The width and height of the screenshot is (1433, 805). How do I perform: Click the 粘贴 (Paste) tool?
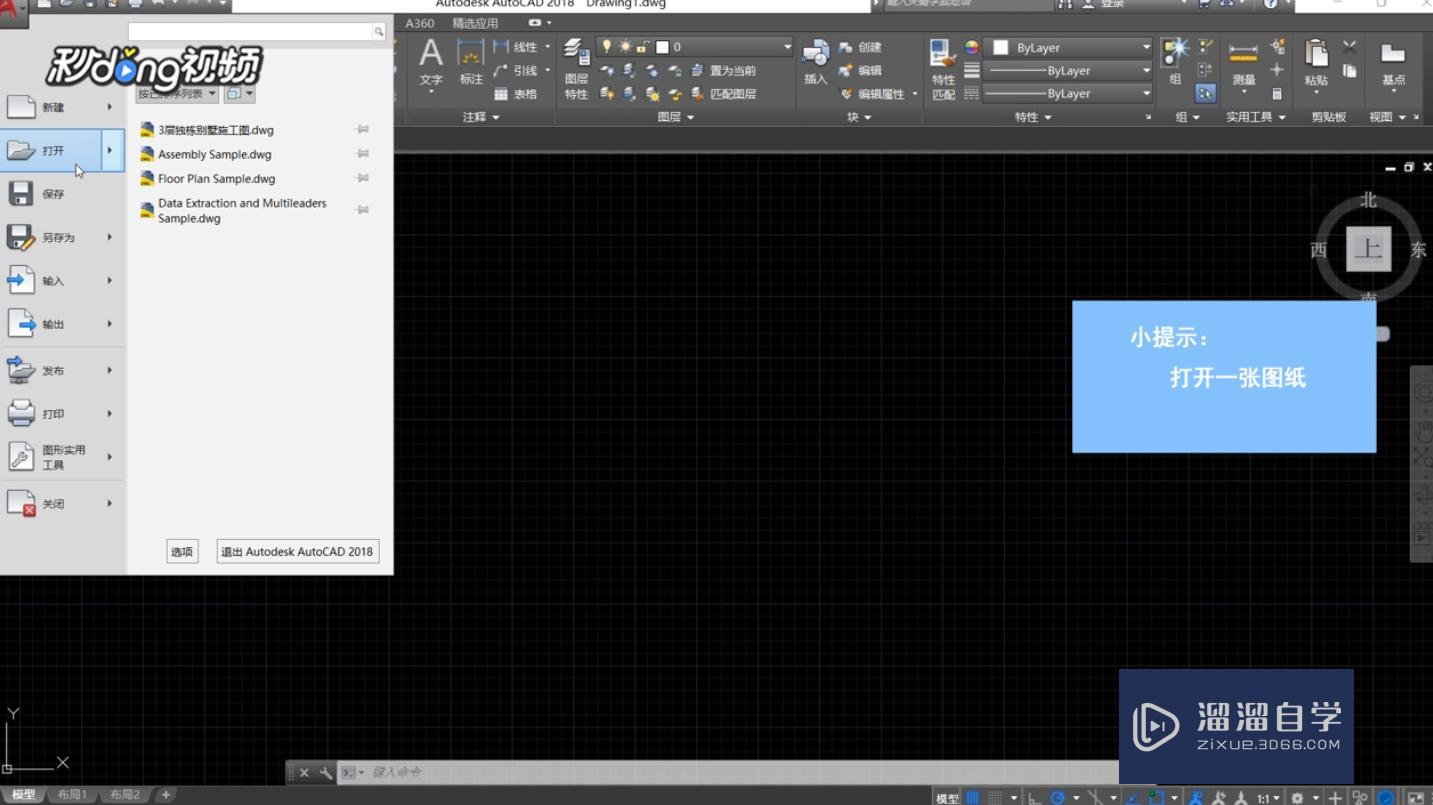(1316, 64)
